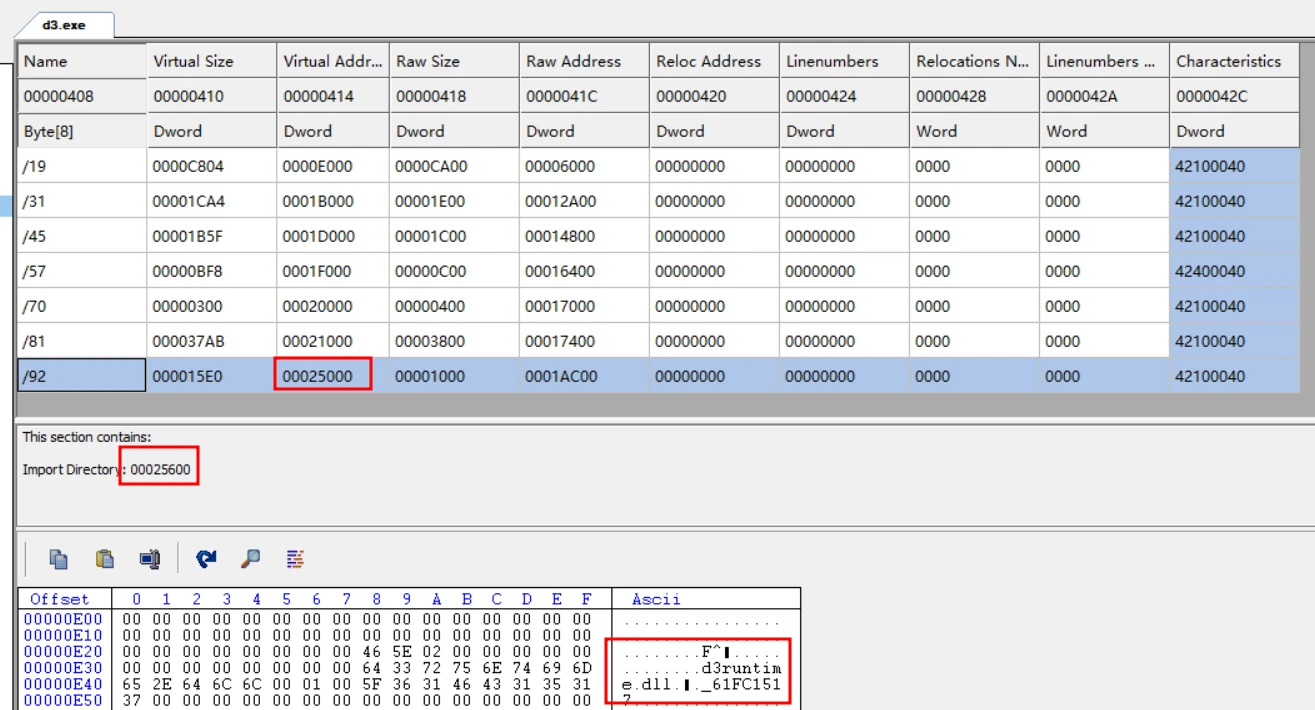This screenshot has height=710, width=1315.
Task: Click Raw Size value 00003800
Action: tap(430, 341)
